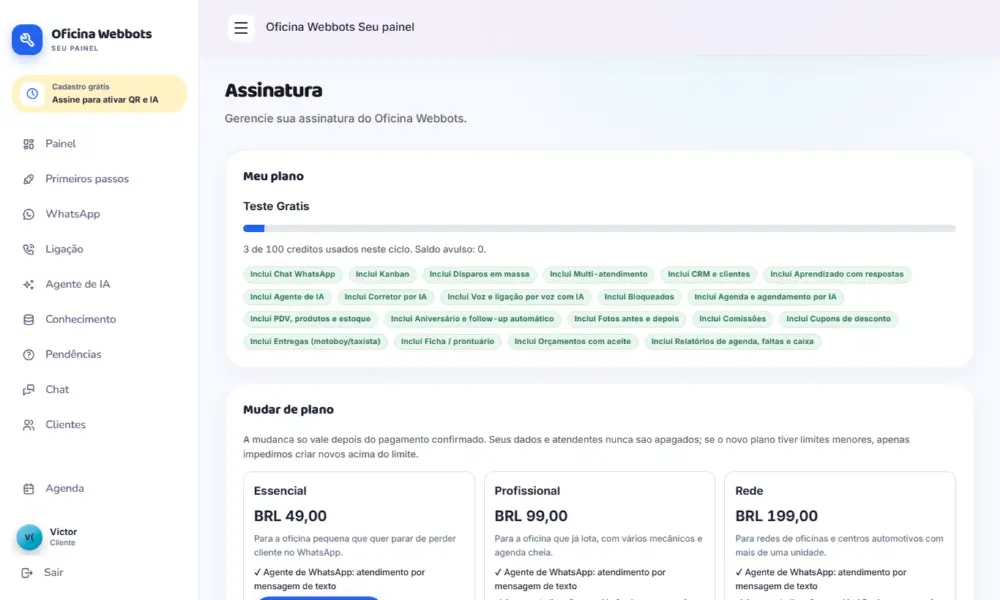Click the Oficina Webbots wrench logo
This screenshot has width=1000, height=600.
click(27, 40)
